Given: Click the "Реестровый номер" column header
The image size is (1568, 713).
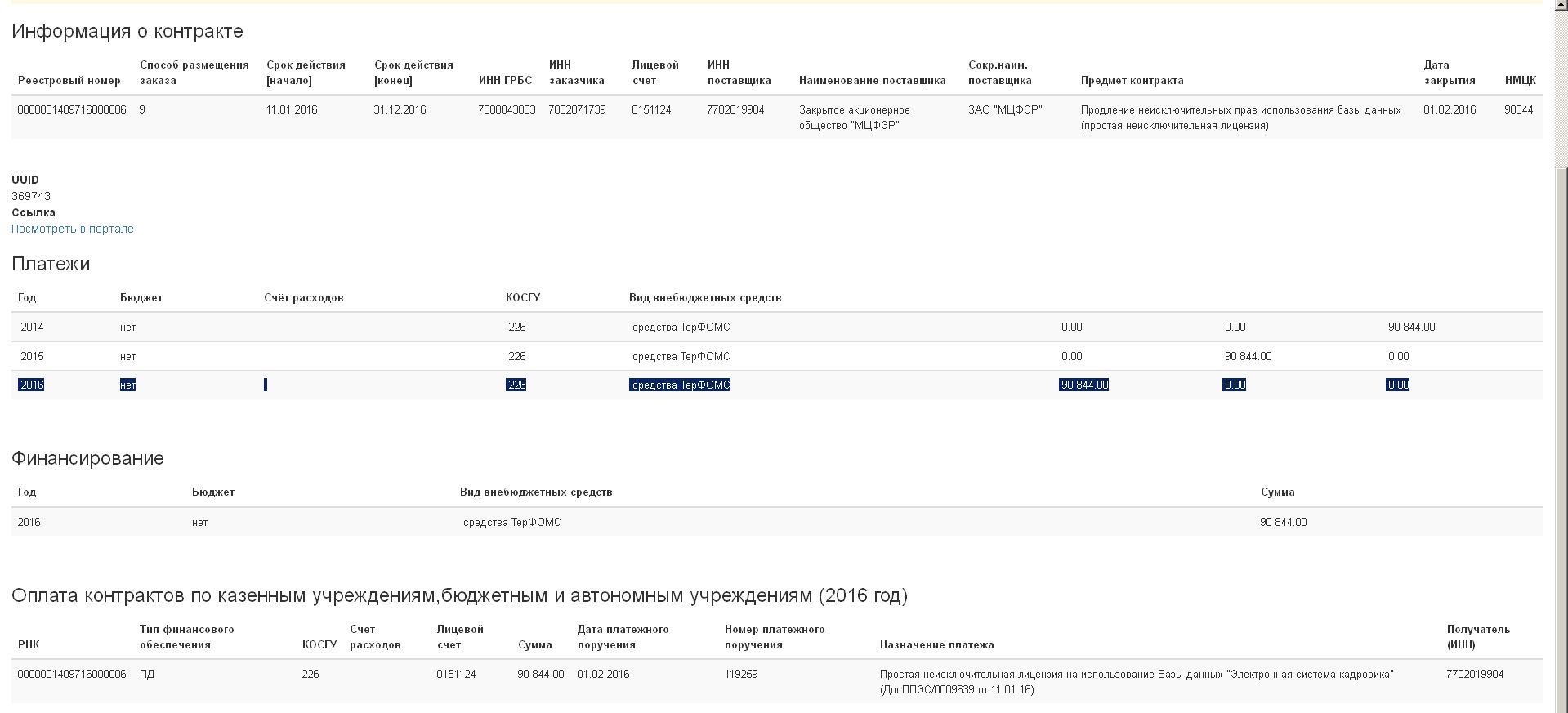Looking at the screenshot, I should pyautogui.click(x=69, y=81).
